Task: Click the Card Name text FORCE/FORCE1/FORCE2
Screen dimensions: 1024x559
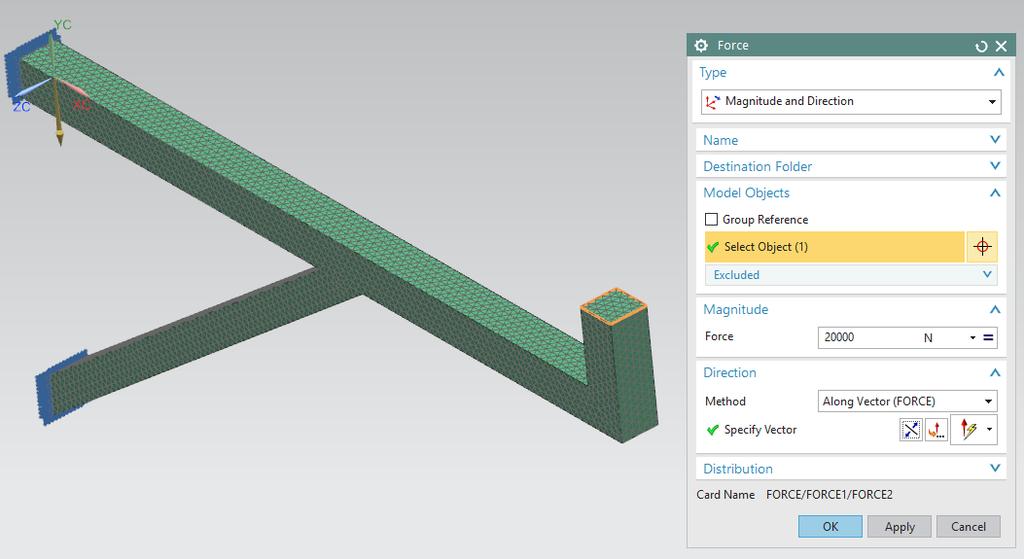Action: click(829, 494)
